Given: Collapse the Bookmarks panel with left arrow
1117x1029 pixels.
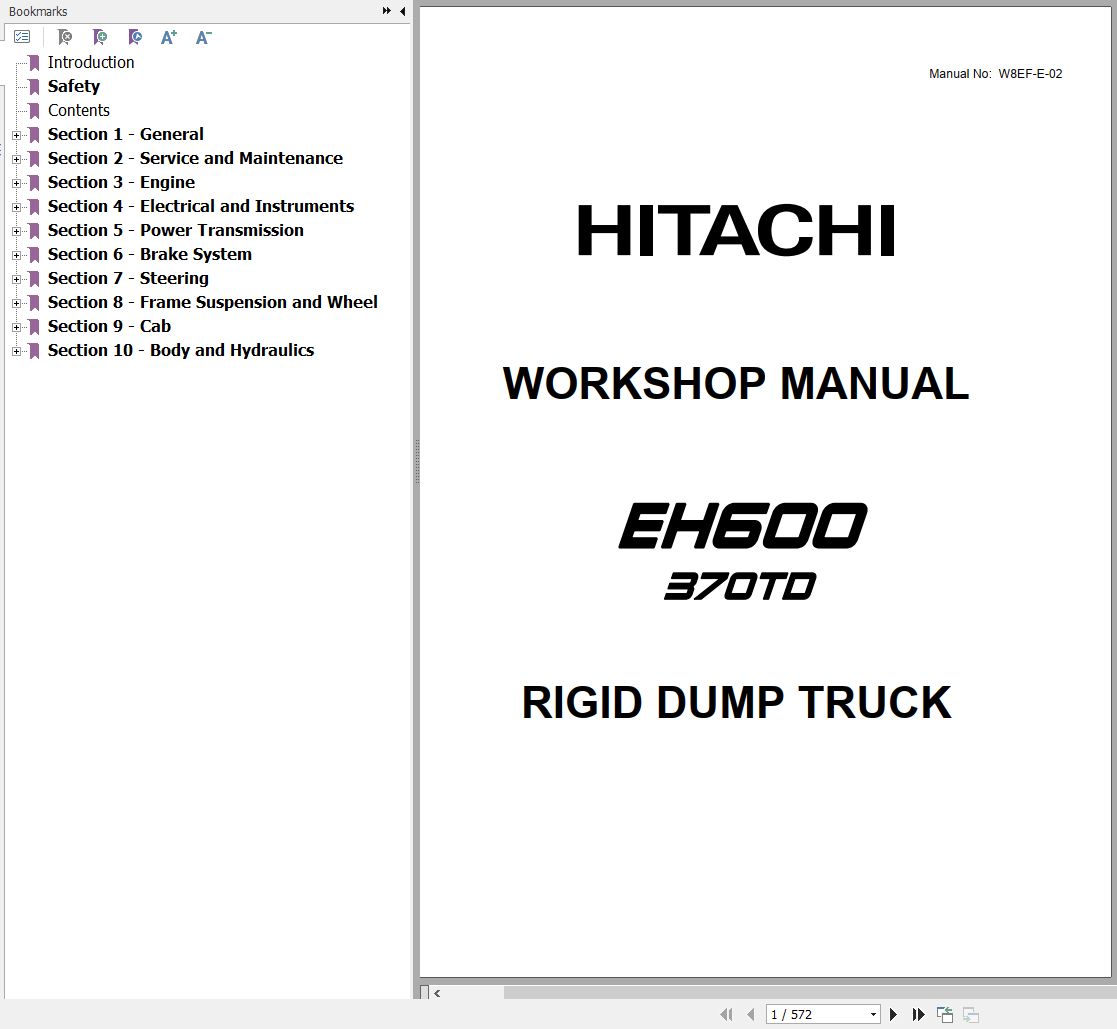Looking at the screenshot, I should click(x=402, y=11).
